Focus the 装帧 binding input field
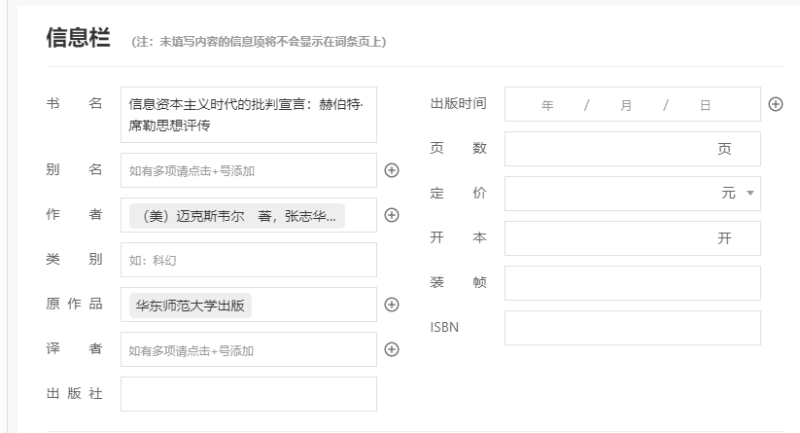 tap(632, 283)
